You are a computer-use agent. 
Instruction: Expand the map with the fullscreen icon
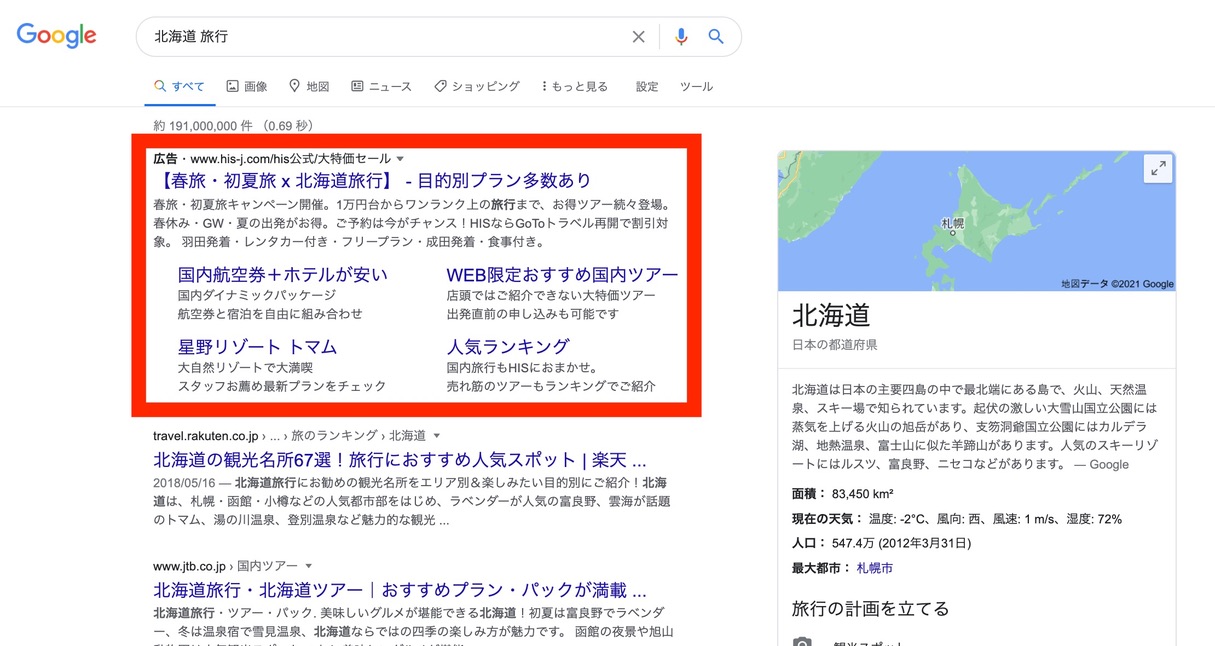pyautogui.click(x=1158, y=169)
